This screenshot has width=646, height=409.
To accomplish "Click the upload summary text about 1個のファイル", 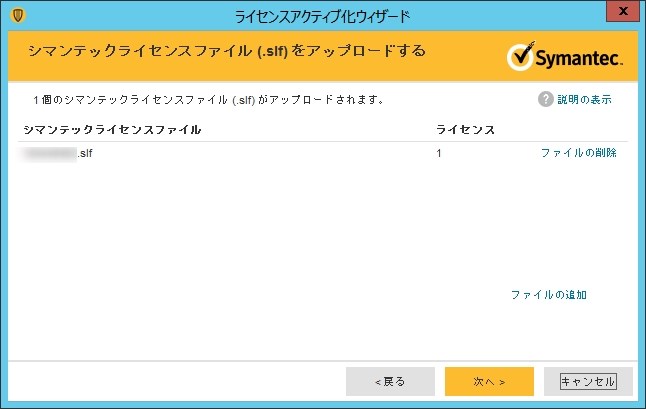I will pyautogui.click(x=209, y=100).
